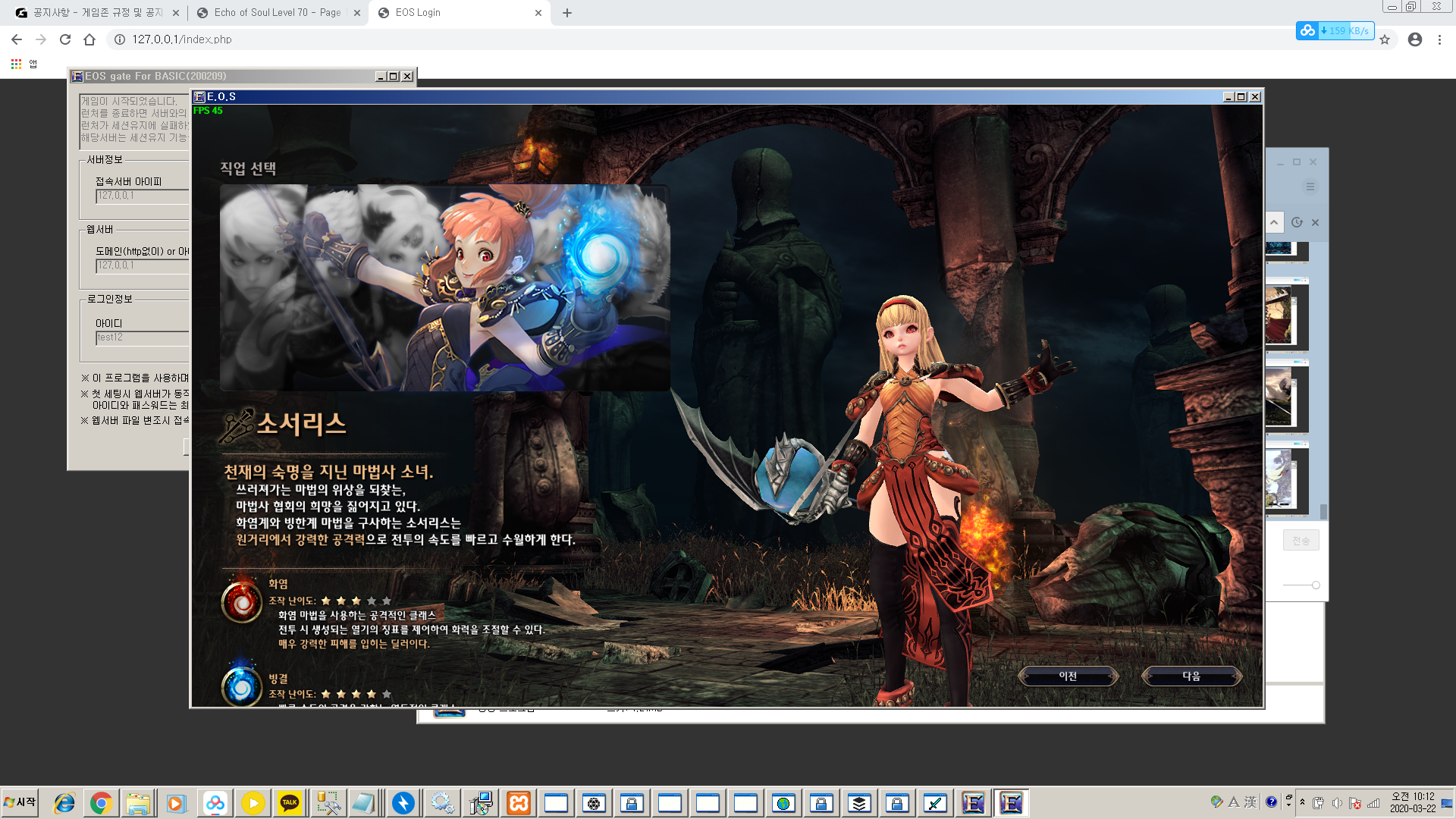This screenshot has width=1456, height=819.
Task: Open the TALK application from the taskbar
Action: pos(290,802)
